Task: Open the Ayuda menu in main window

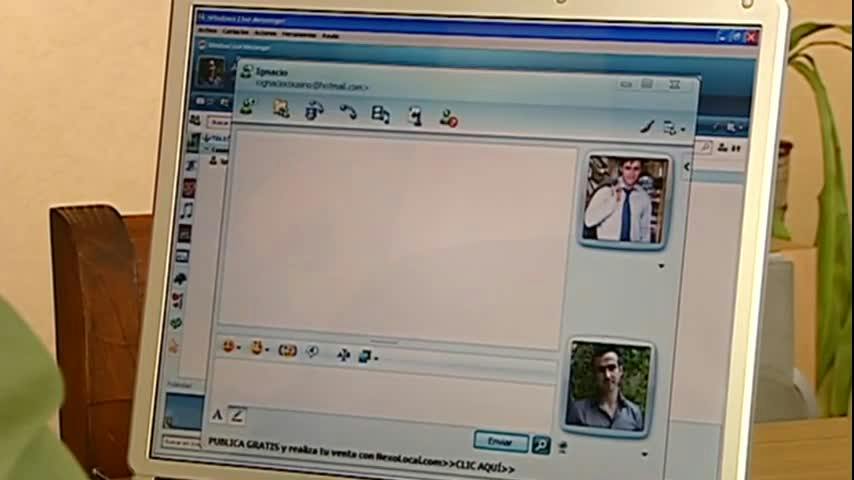Action: point(331,35)
